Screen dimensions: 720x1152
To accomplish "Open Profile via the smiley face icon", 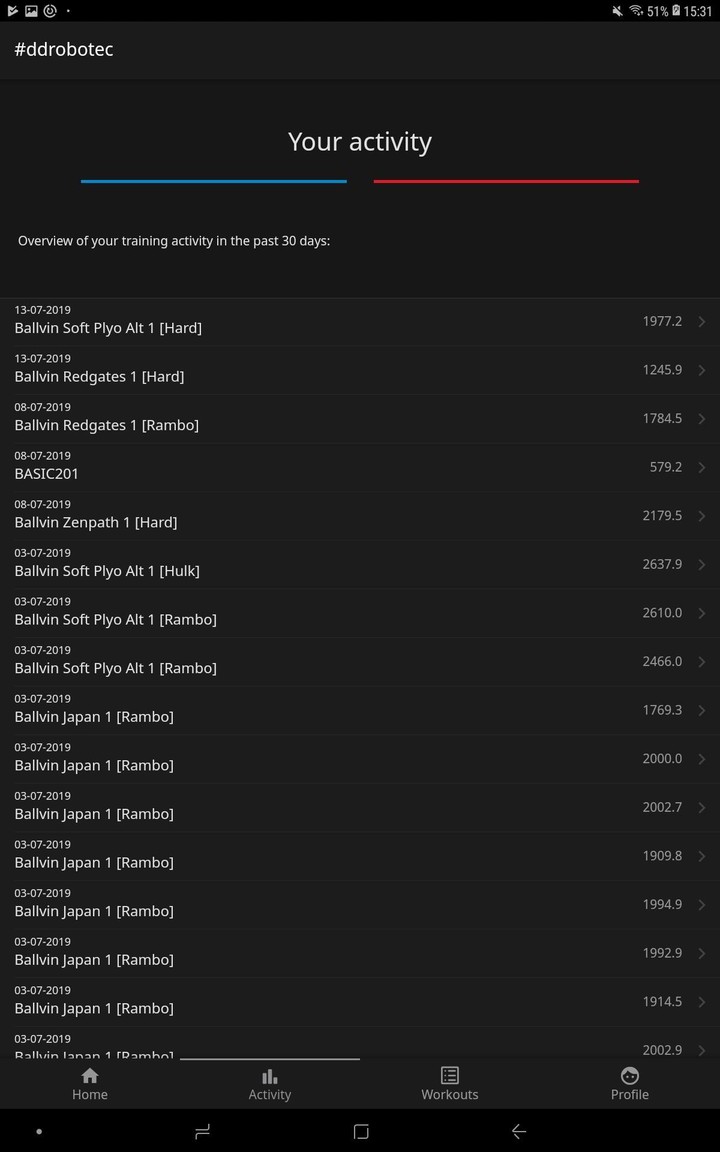I will pos(629,1076).
